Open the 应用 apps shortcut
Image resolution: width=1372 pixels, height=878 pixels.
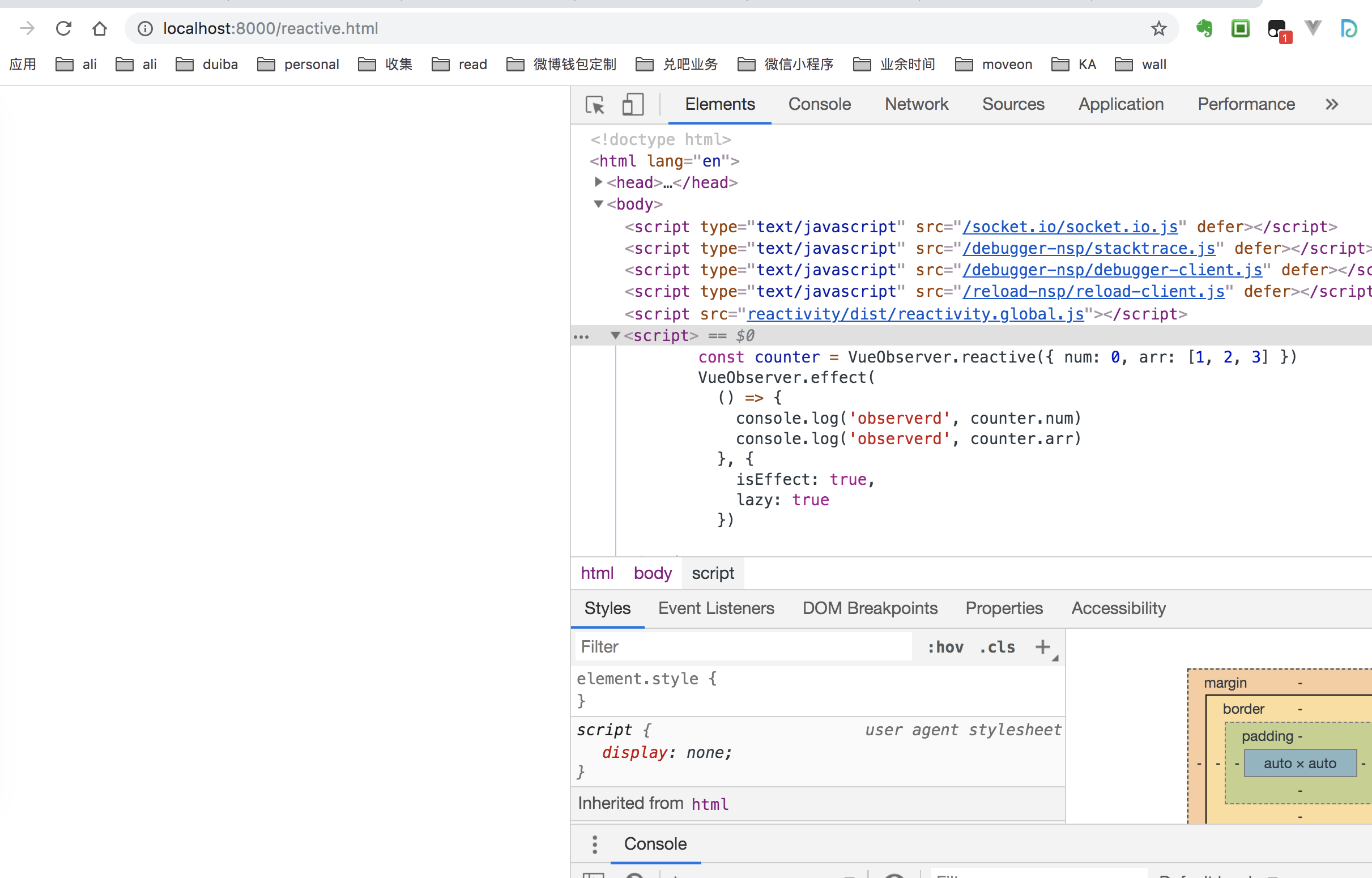23,65
